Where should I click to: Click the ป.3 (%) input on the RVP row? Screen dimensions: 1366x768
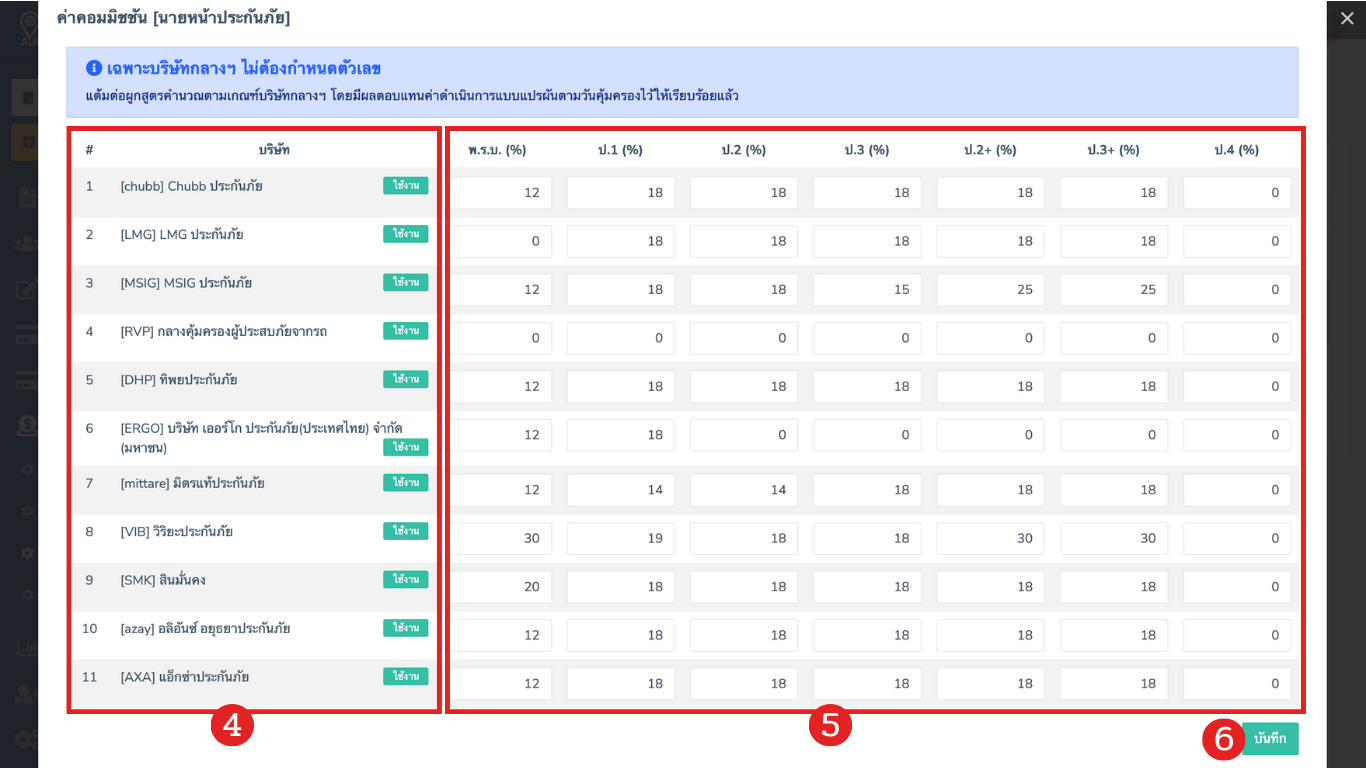(x=867, y=338)
